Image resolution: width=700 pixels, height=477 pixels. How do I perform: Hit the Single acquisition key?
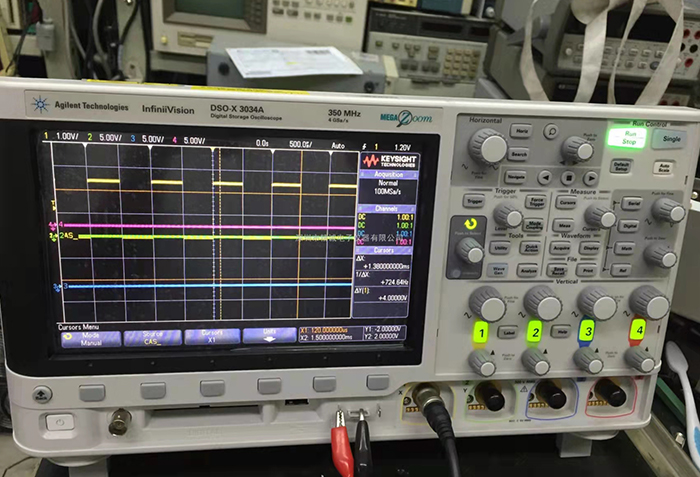point(671,139)
